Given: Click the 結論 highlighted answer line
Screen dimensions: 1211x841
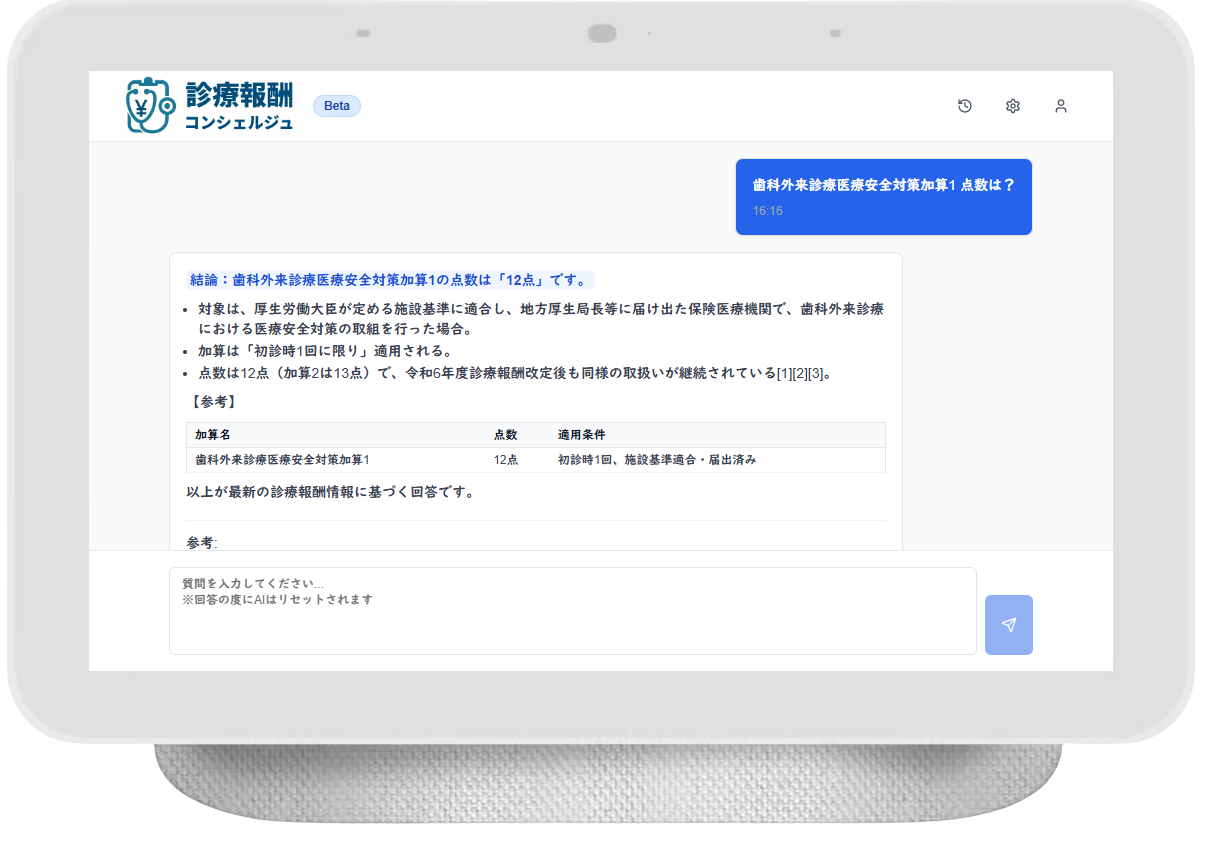Looking at the screenshot, I should click(391, 280).
